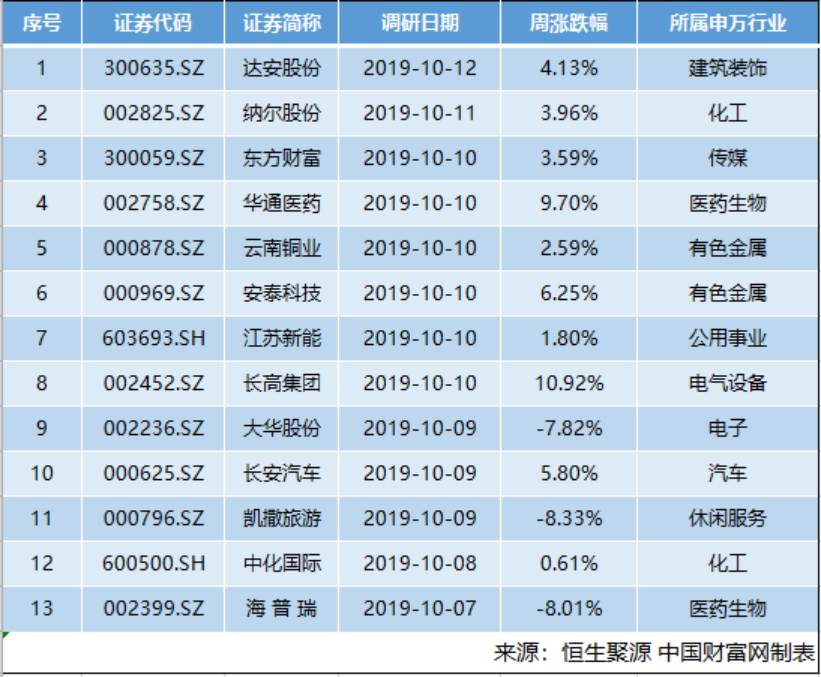Click the source note 来源：恒生聚源
This screenshot has width=821, height=677.
click(572, 653)
